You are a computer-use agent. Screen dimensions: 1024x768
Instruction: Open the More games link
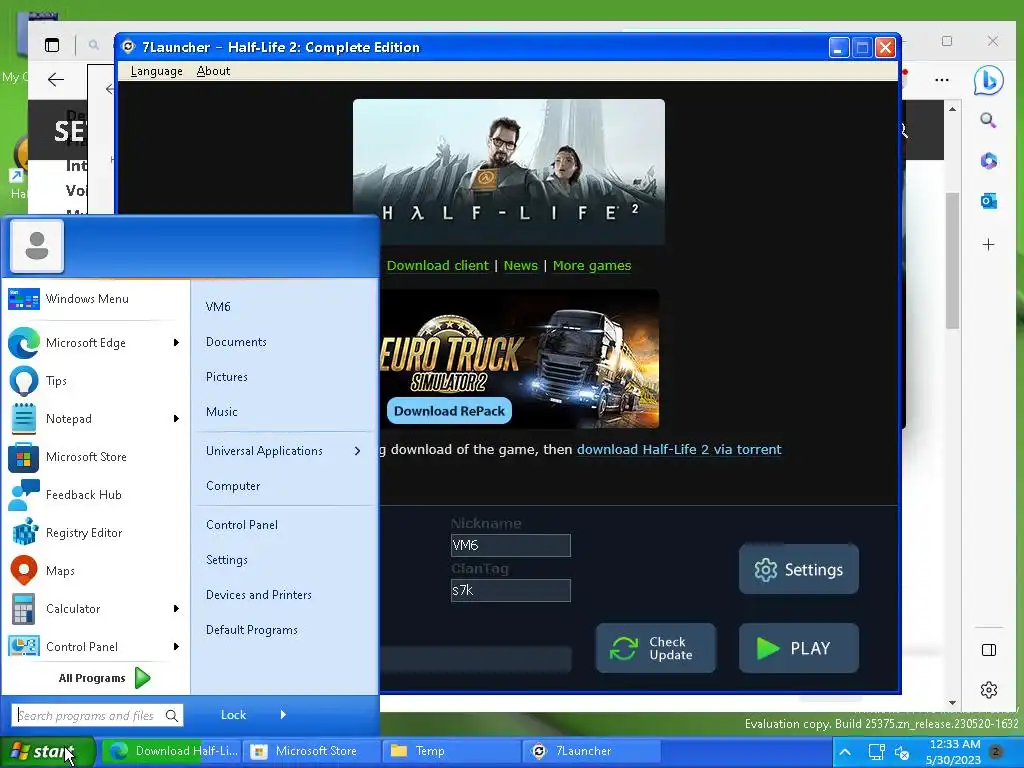(x=592, y=266)
